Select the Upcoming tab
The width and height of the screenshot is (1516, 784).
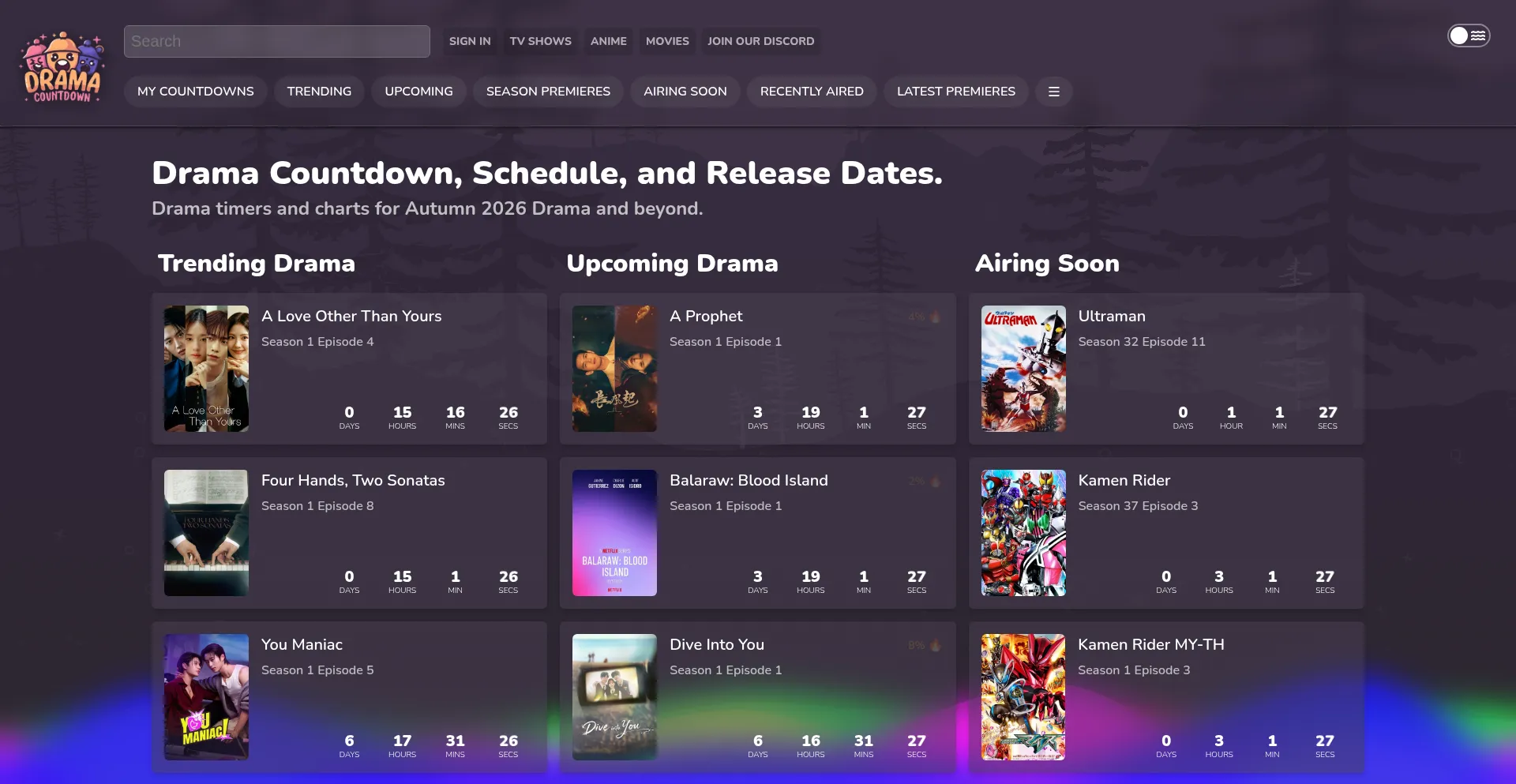(418, 92)
